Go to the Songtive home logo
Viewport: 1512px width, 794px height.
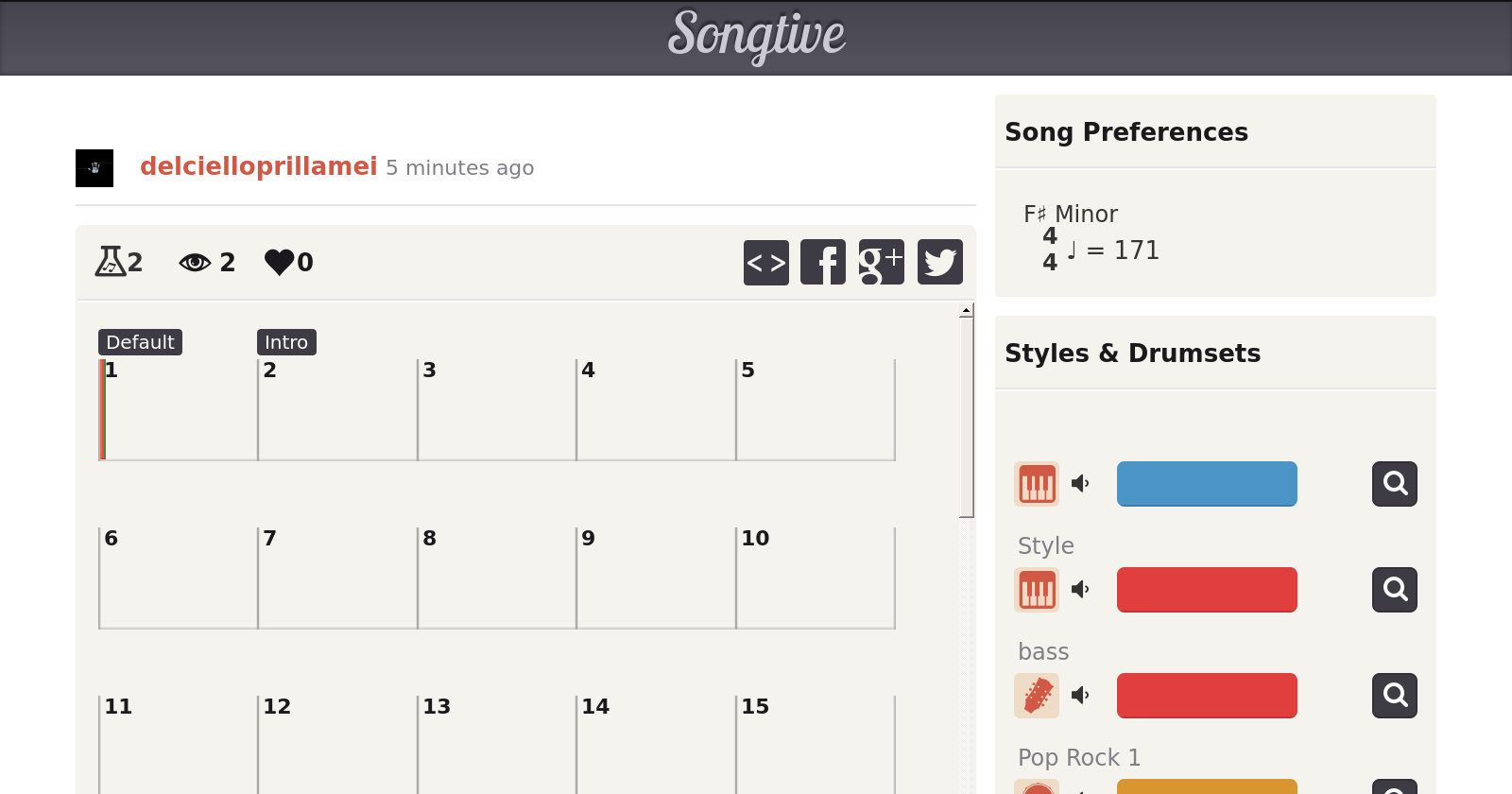point(756,36)
